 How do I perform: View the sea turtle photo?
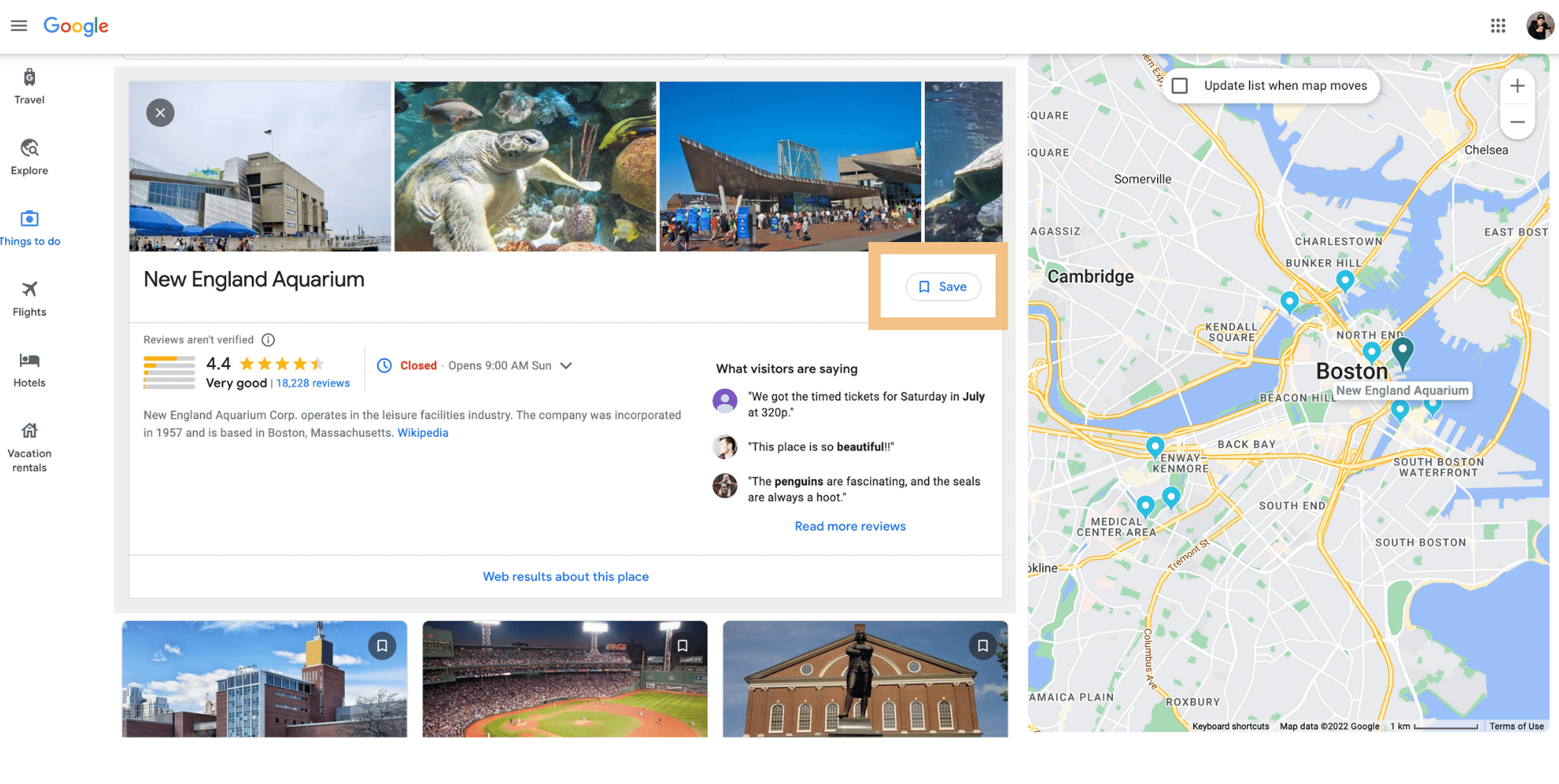(524, 167)
